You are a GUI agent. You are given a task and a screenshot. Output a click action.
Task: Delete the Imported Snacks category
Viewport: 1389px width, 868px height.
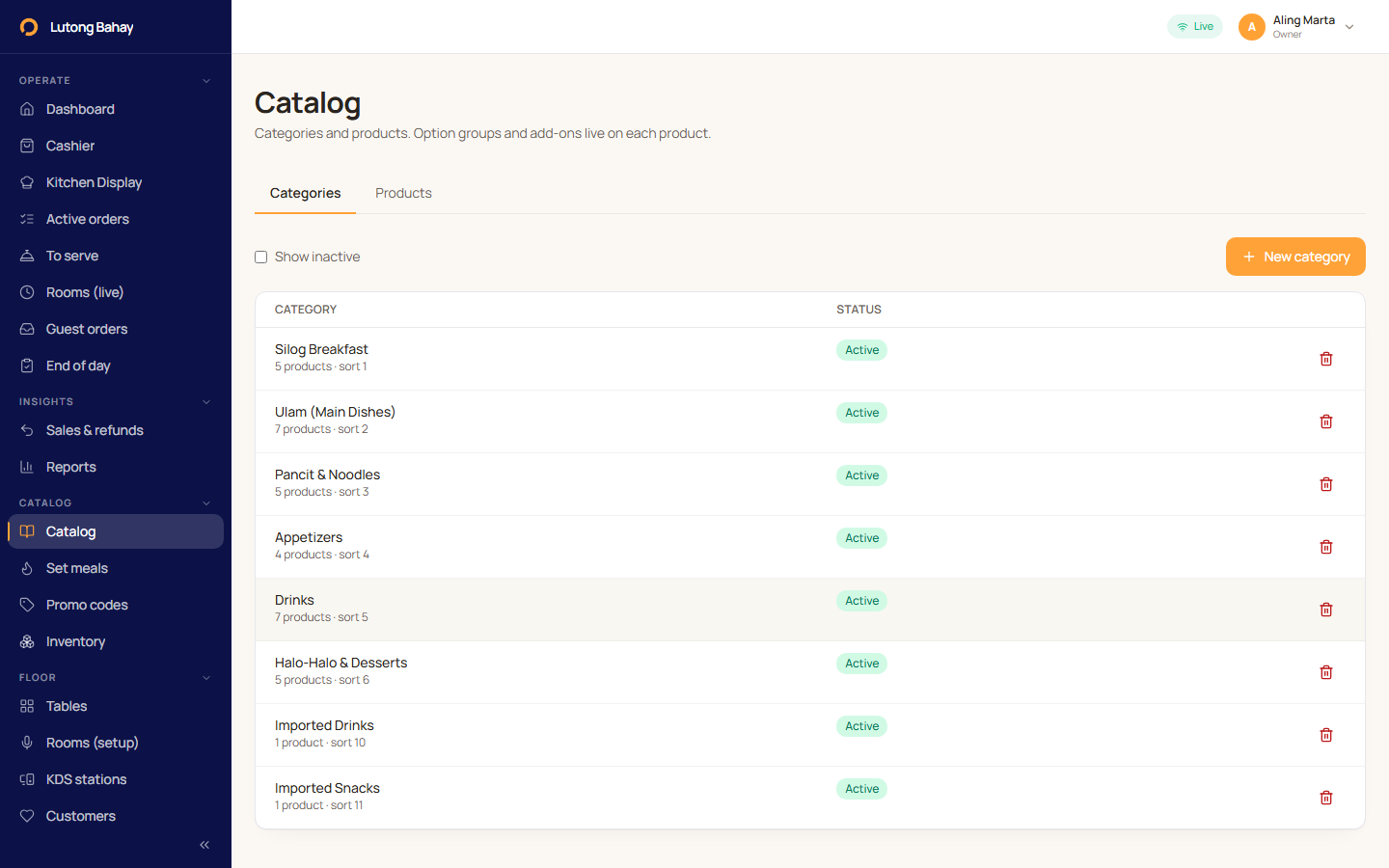[x=1326, y=798]
